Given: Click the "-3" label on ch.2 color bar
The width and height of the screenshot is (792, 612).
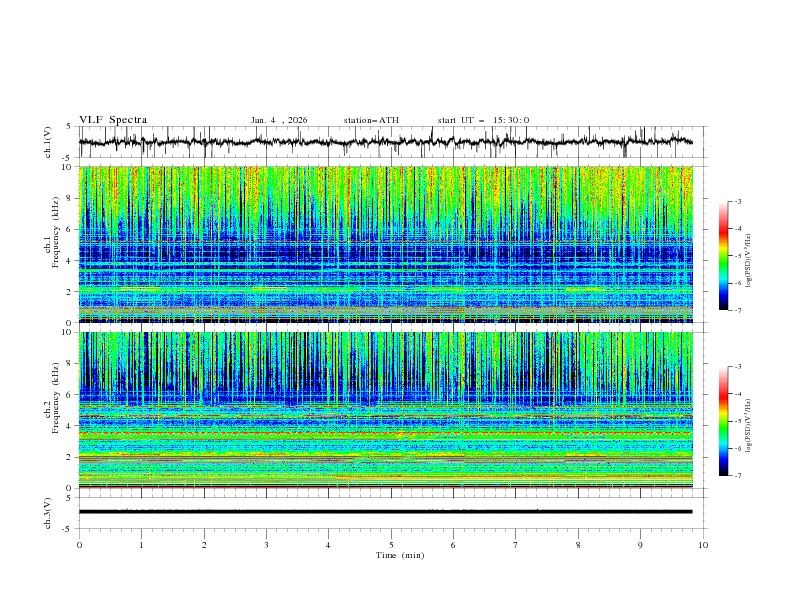Looking at the screenshot, I should [x=738, y=367].
